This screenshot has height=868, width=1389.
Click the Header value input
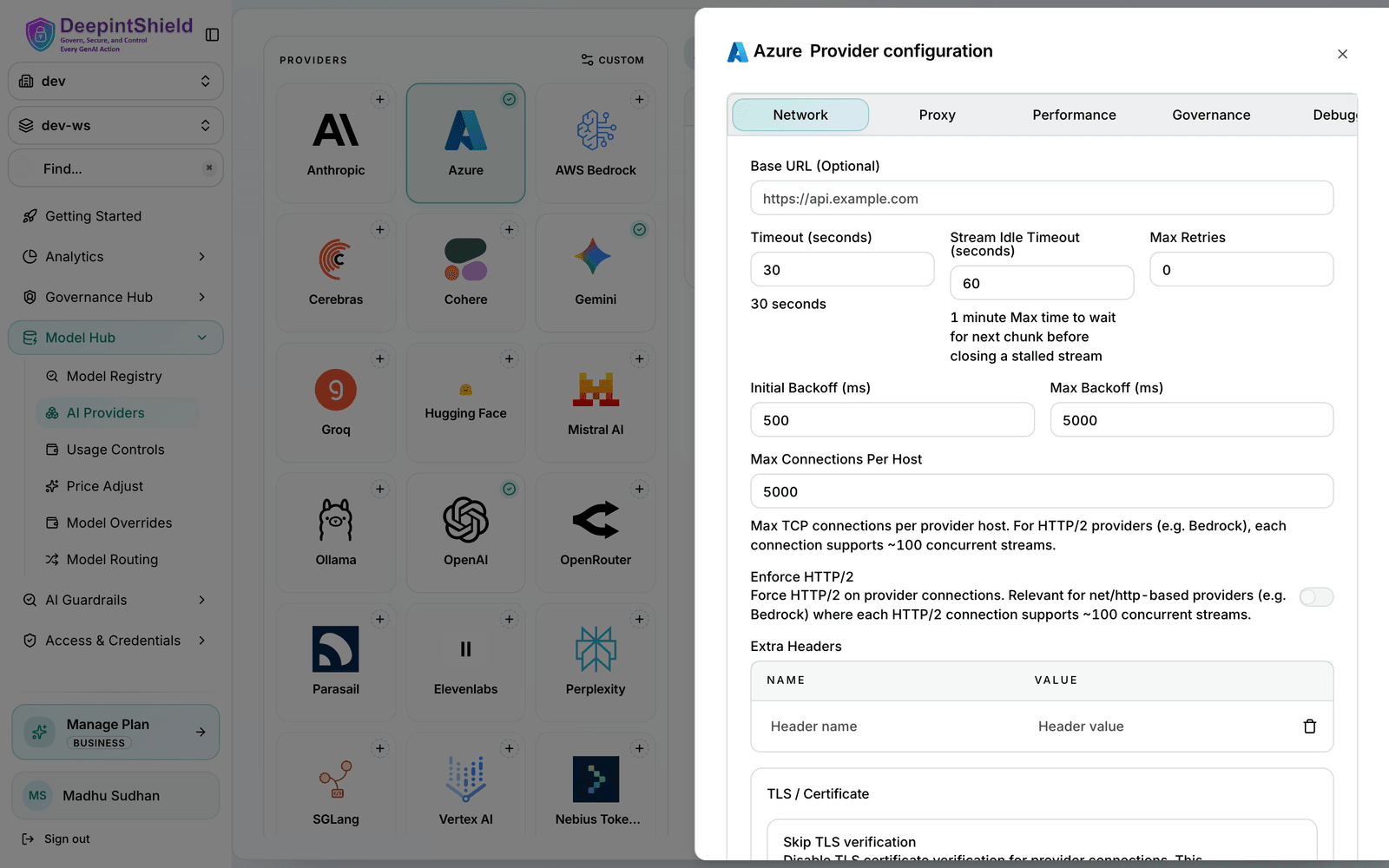pyautogui.click(x=1159, y=727)
